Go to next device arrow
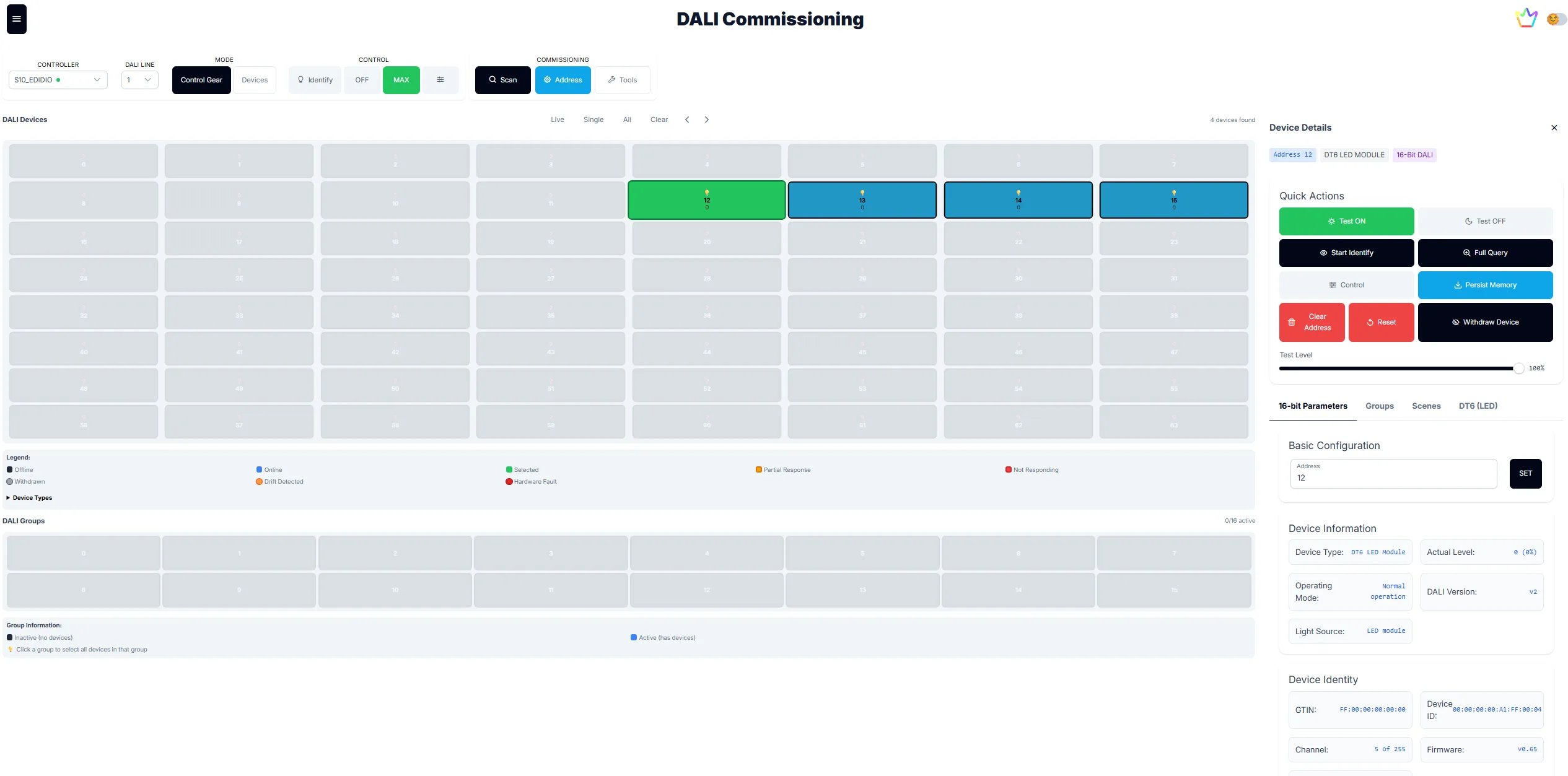 click(707, 120)
